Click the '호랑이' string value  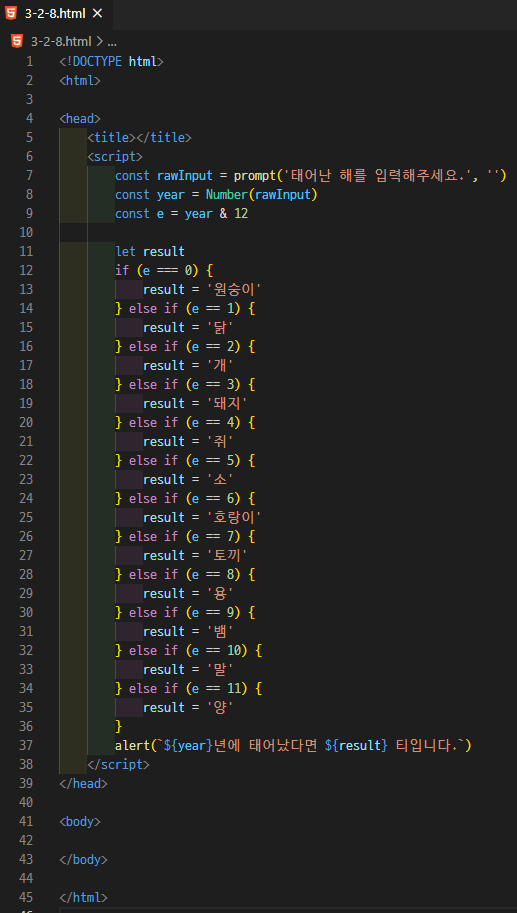[x=232, y=517]
